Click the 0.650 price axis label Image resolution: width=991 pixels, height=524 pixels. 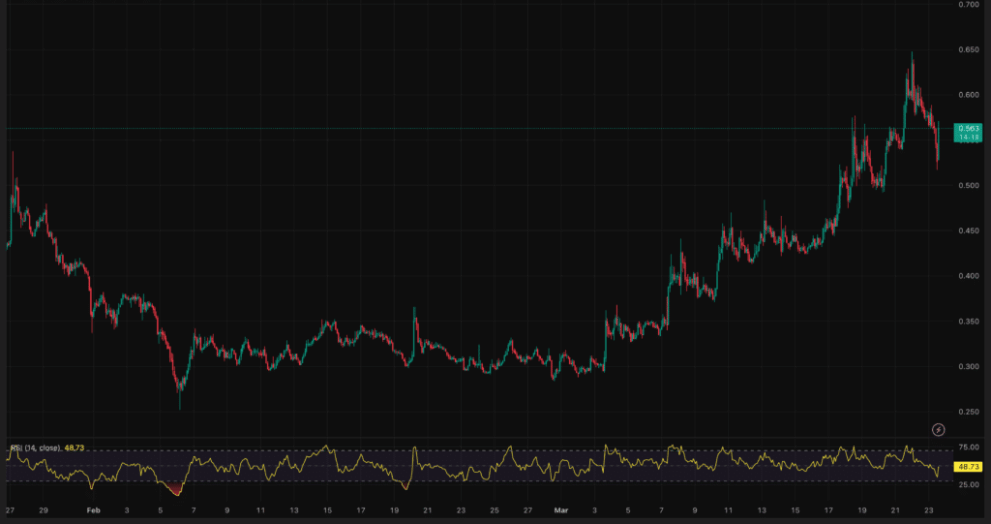click(x=968, y=50)
